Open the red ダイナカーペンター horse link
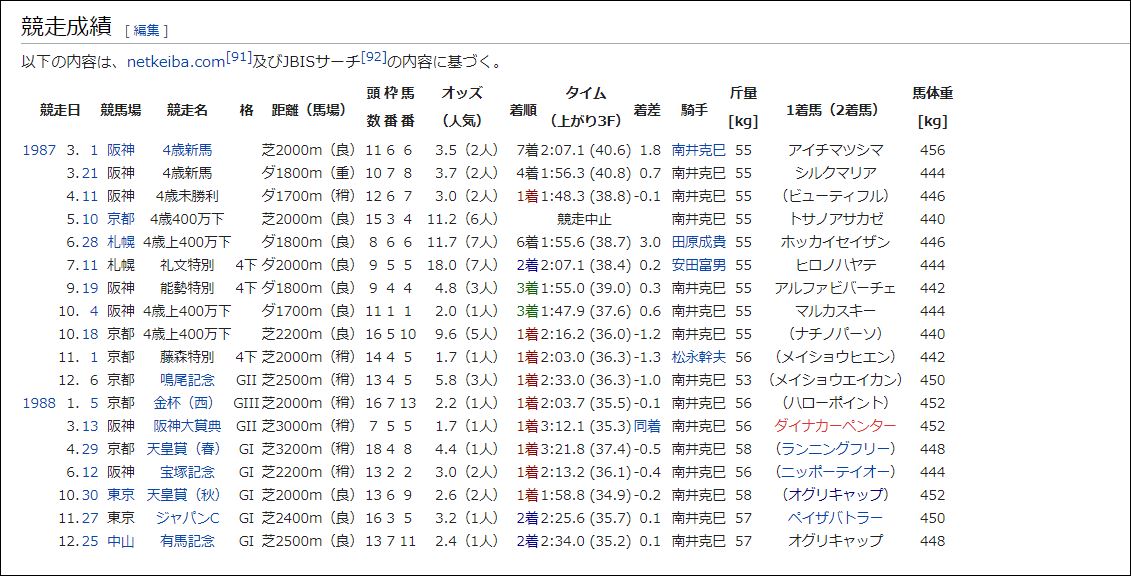Screen dimensions: 1131x576 pyautogui.click(x=835, y=426)
